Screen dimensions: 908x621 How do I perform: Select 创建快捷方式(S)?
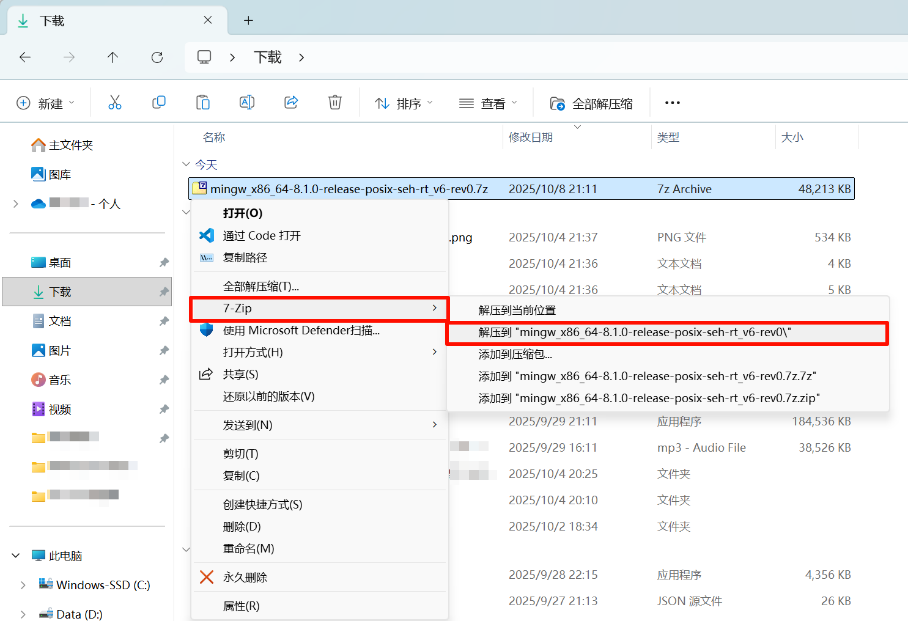[x=320, y=505]
